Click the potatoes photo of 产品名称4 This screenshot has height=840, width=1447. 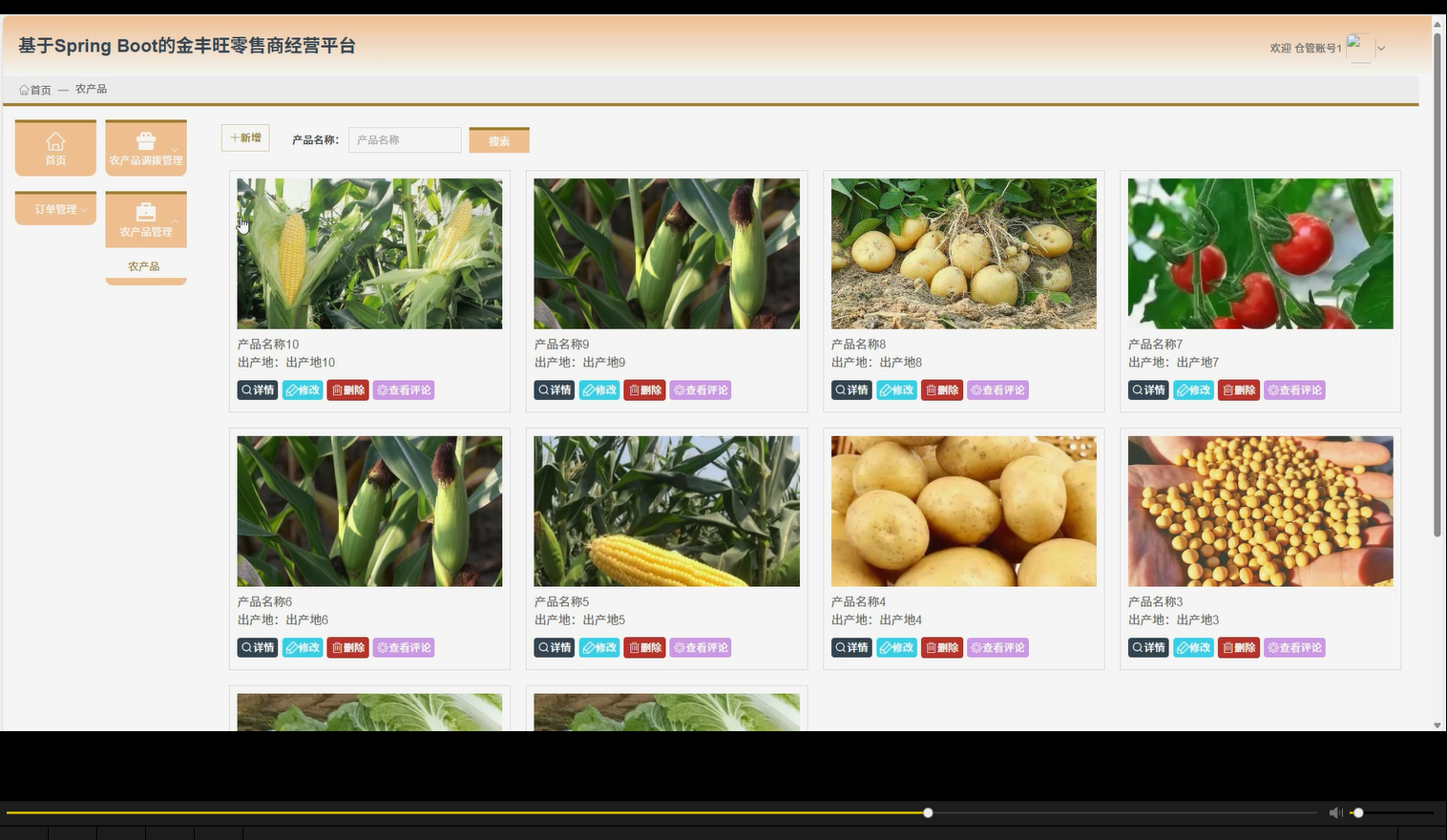tap(963, 512)
